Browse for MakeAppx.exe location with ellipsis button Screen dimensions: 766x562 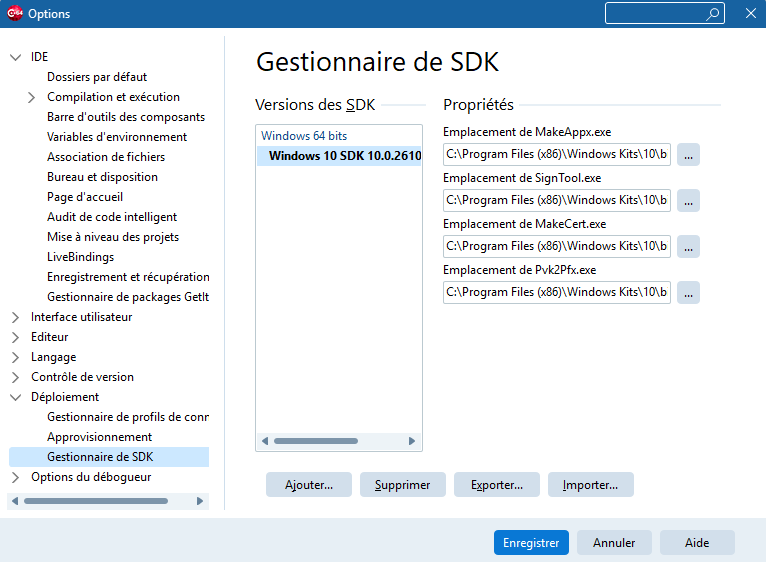click(x=688, y=155)
